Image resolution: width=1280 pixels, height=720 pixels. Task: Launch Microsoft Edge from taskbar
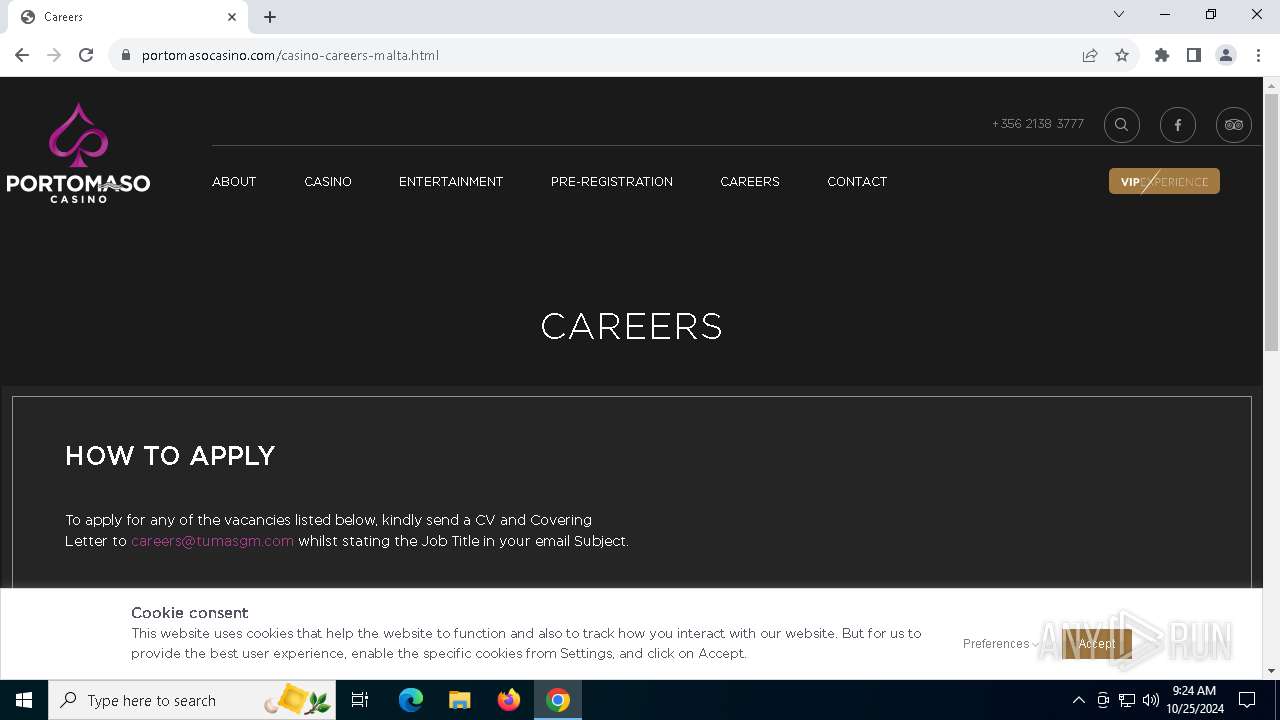coord(411,700)
